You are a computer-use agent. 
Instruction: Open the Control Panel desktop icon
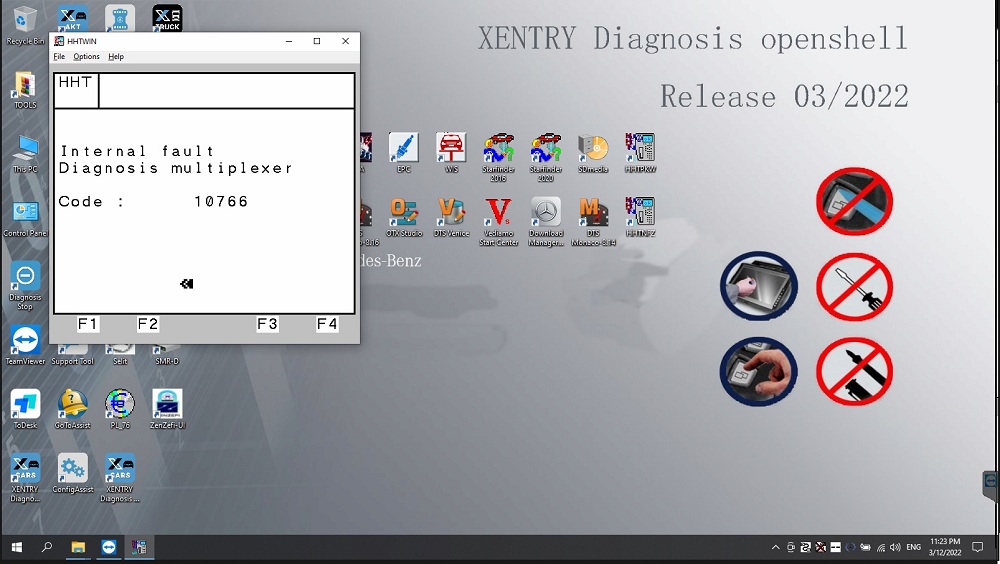coord(25,218)
